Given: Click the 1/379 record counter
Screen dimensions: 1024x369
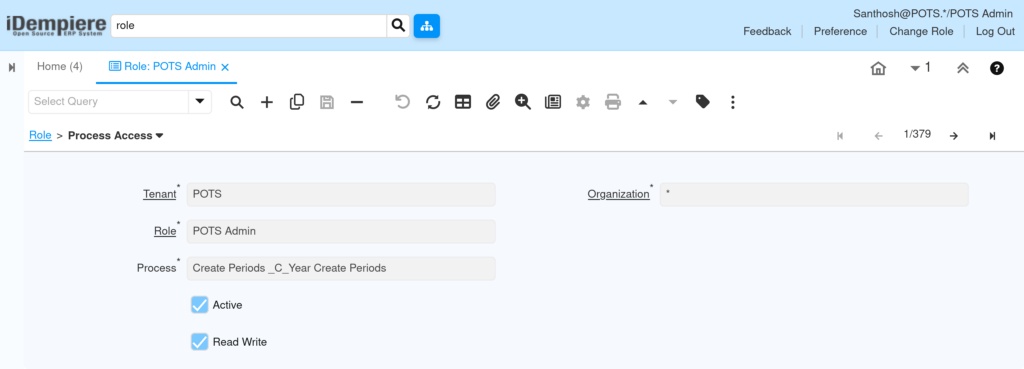Looking at the screenshot, I should point(917,135).
